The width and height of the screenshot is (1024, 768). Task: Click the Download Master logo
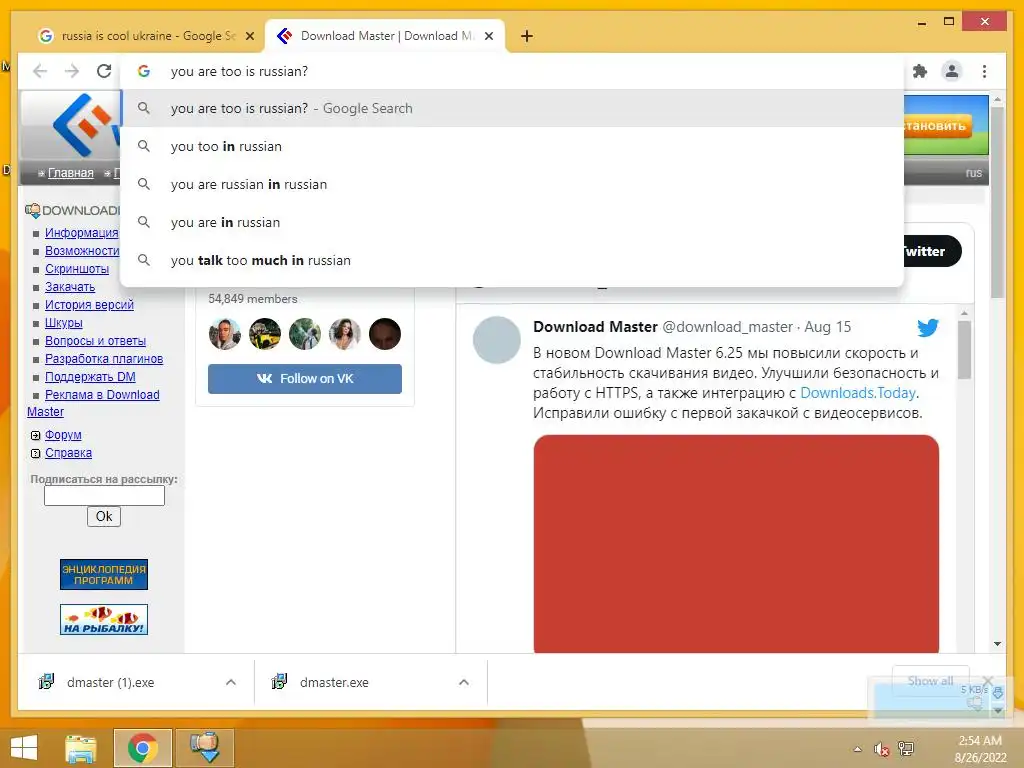click(x=84, y=124)
